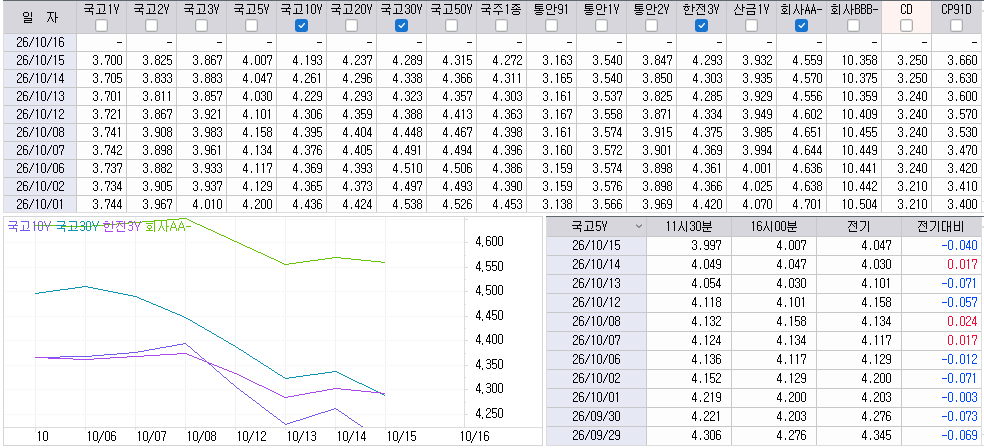Viewport: 984px width, 448px height.
Task: Select the 26/10/12 date in top table
Action: click(39, 115)
